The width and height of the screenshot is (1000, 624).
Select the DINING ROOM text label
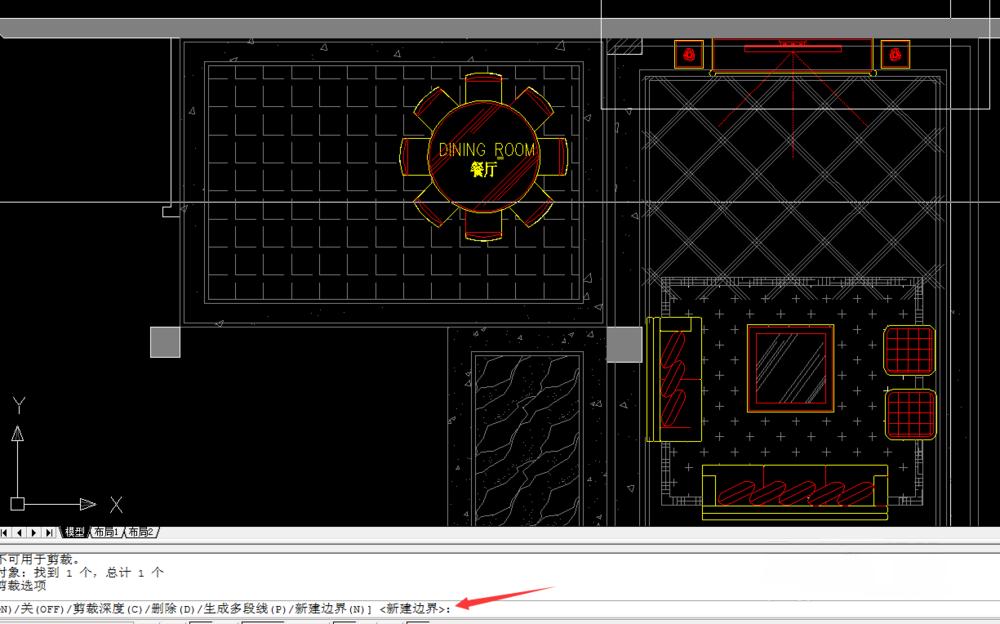point(487,150)
